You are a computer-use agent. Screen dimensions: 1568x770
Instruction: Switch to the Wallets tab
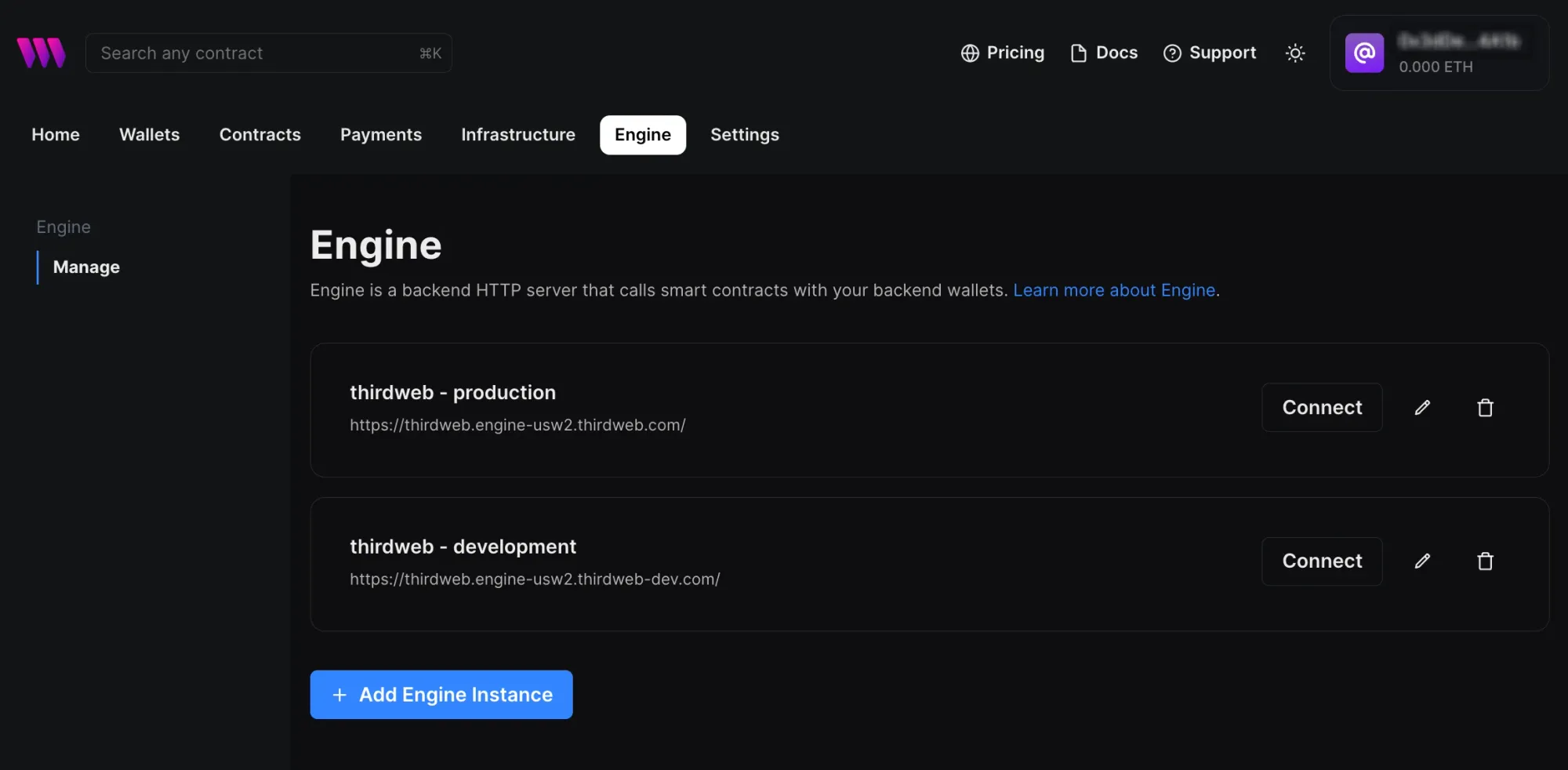(x=150, y=135)
